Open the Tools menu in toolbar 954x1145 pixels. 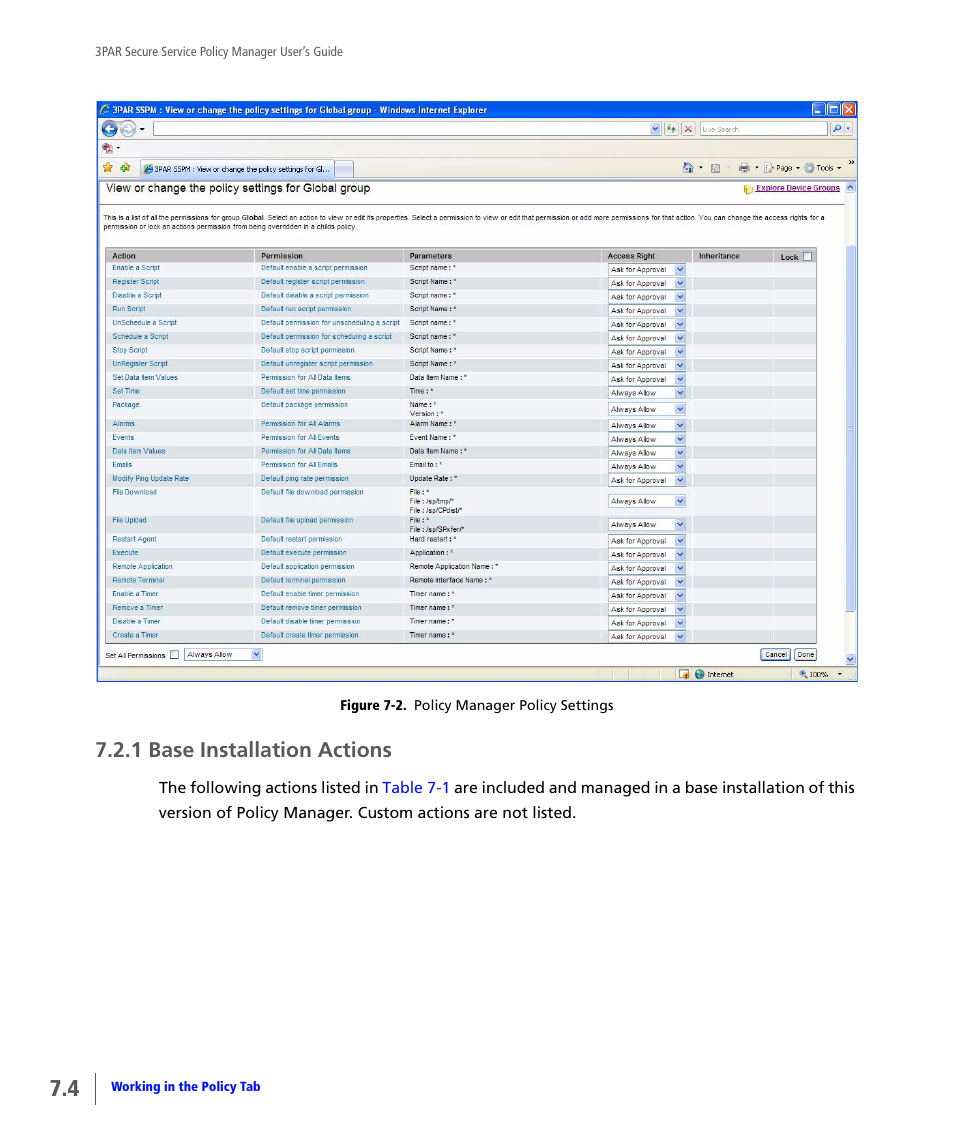tap(823, 168)
